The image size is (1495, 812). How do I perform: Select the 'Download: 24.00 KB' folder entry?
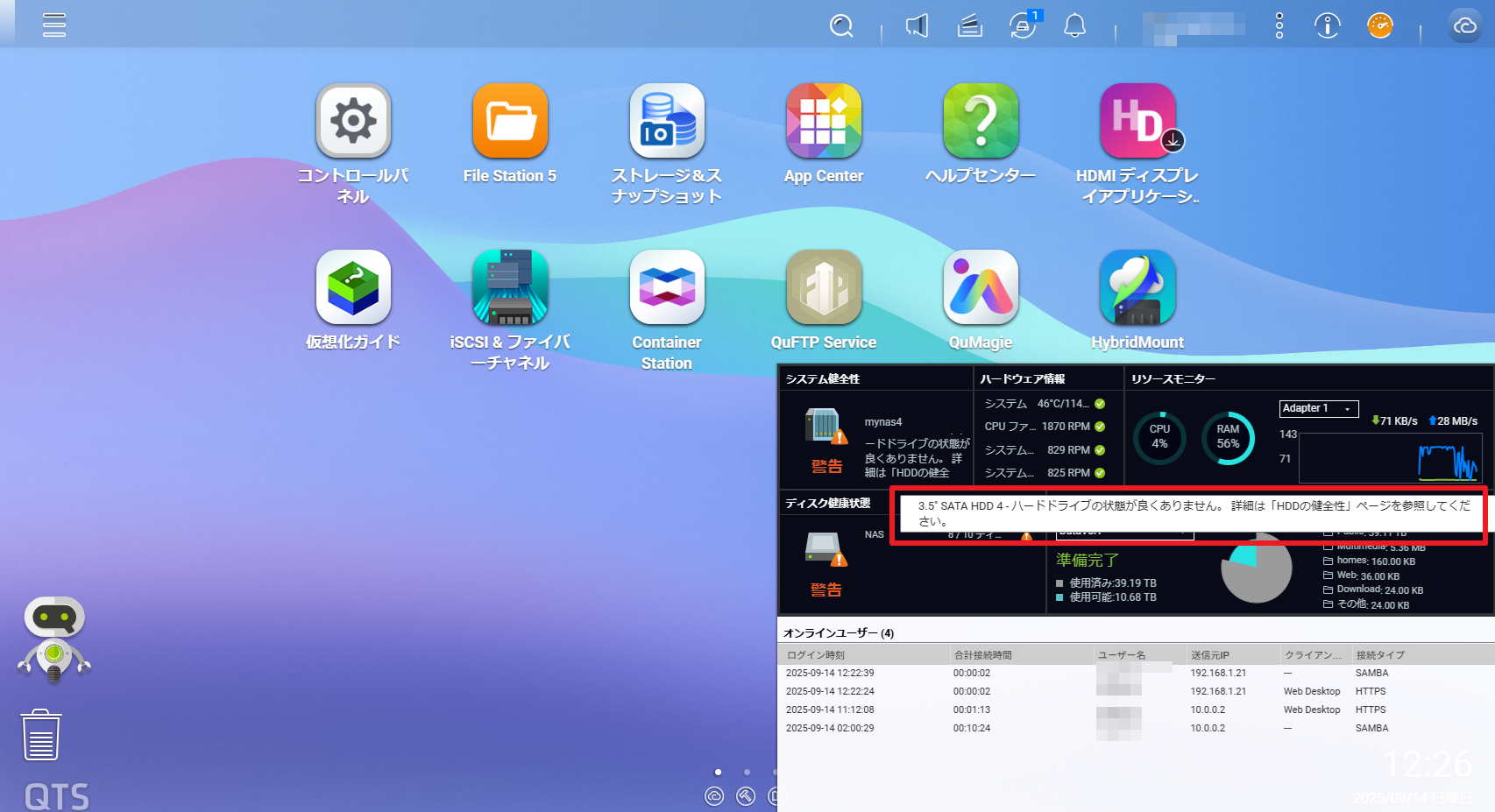(x=1373, y=590)
